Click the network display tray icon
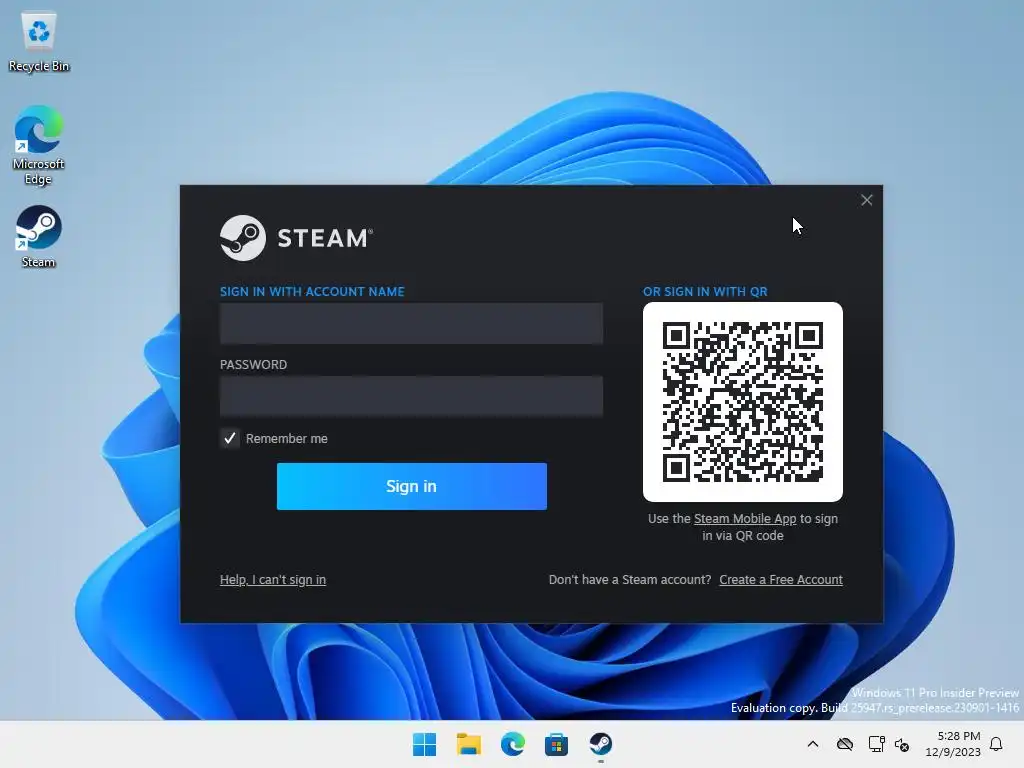1024x768 pixels. pyautogui.click(x=876, y=744)
